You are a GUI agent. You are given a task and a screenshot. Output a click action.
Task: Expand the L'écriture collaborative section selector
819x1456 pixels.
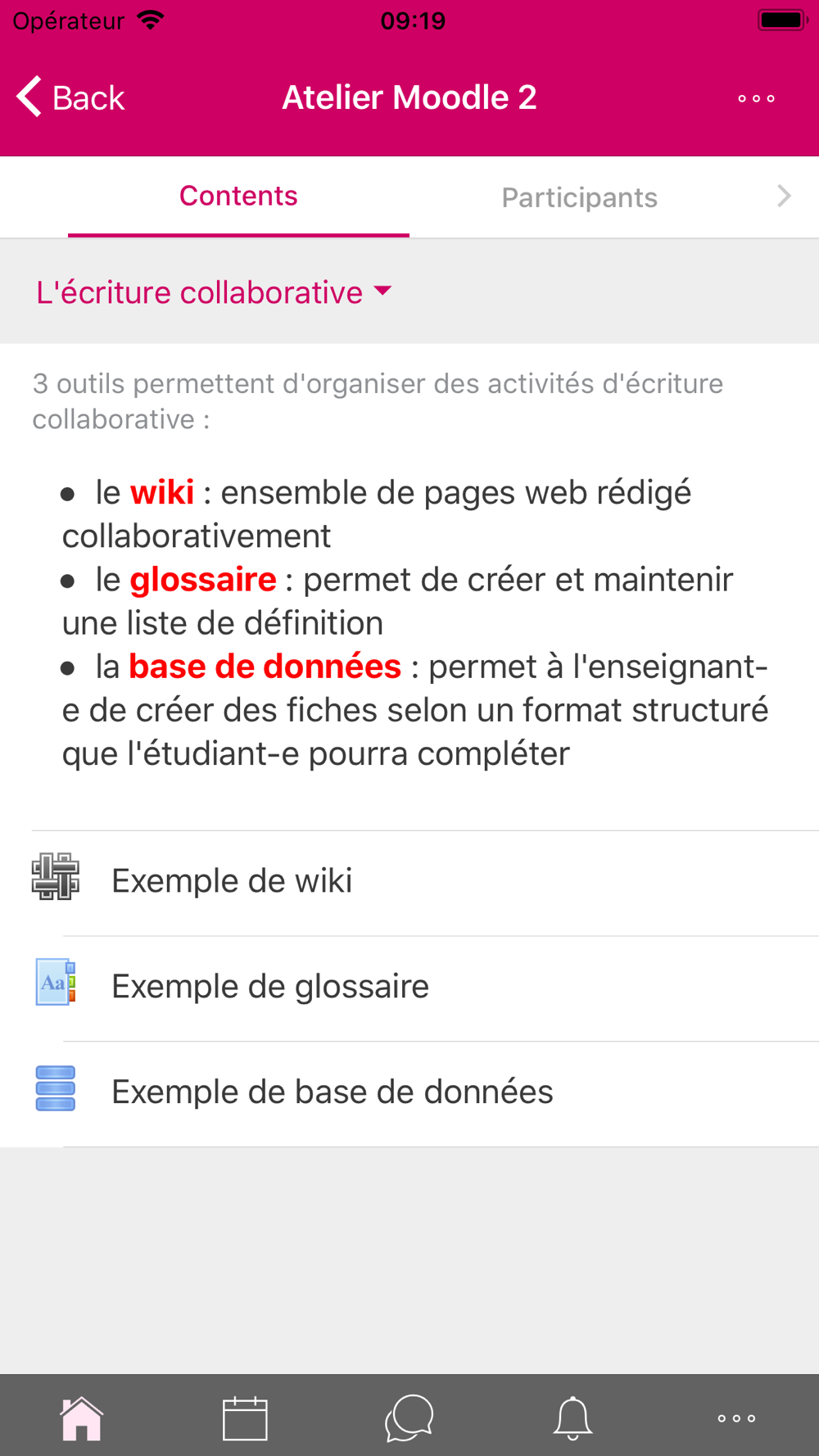[215, 292]
